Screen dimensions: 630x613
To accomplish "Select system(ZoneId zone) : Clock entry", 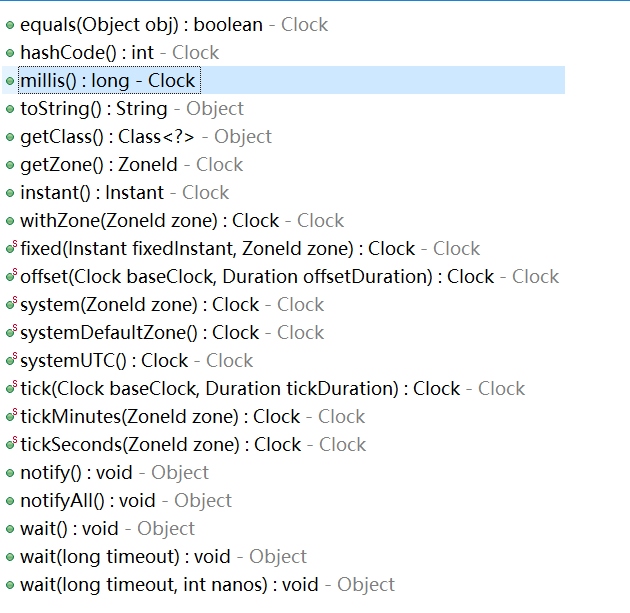I will coord(172,305).
